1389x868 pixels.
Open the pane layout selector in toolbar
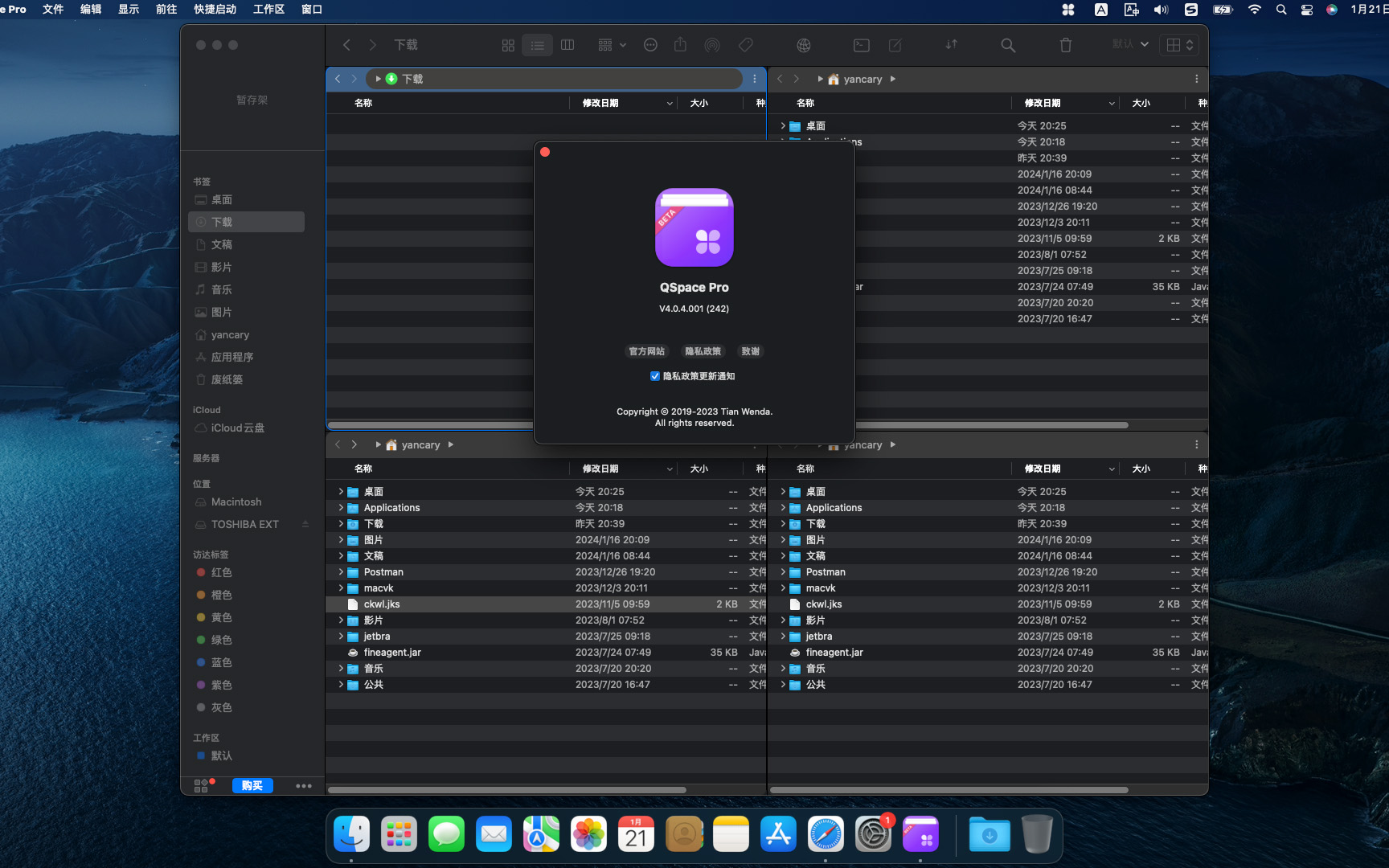tap(1179, 45)
